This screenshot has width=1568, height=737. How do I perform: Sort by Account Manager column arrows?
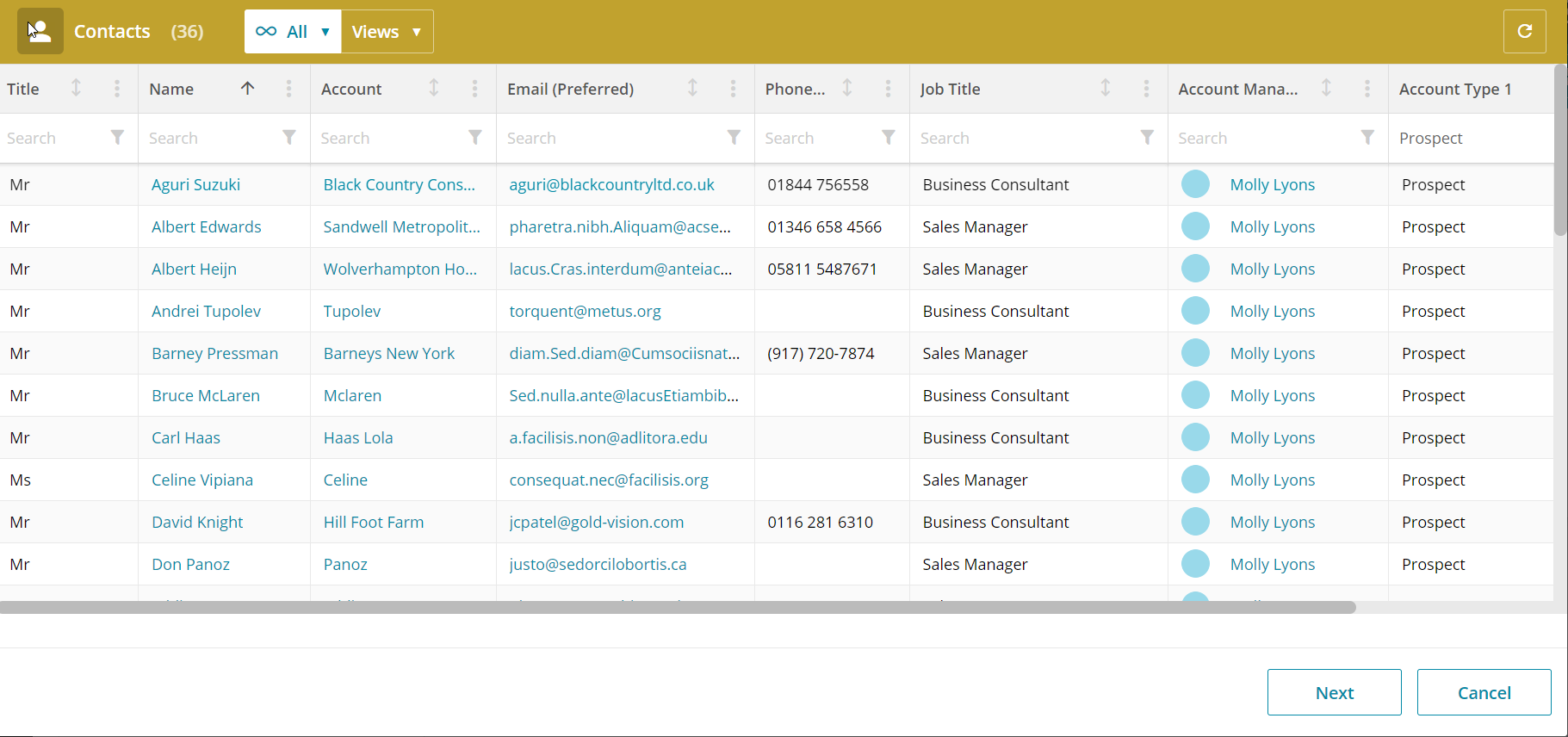pos(1326,88)
